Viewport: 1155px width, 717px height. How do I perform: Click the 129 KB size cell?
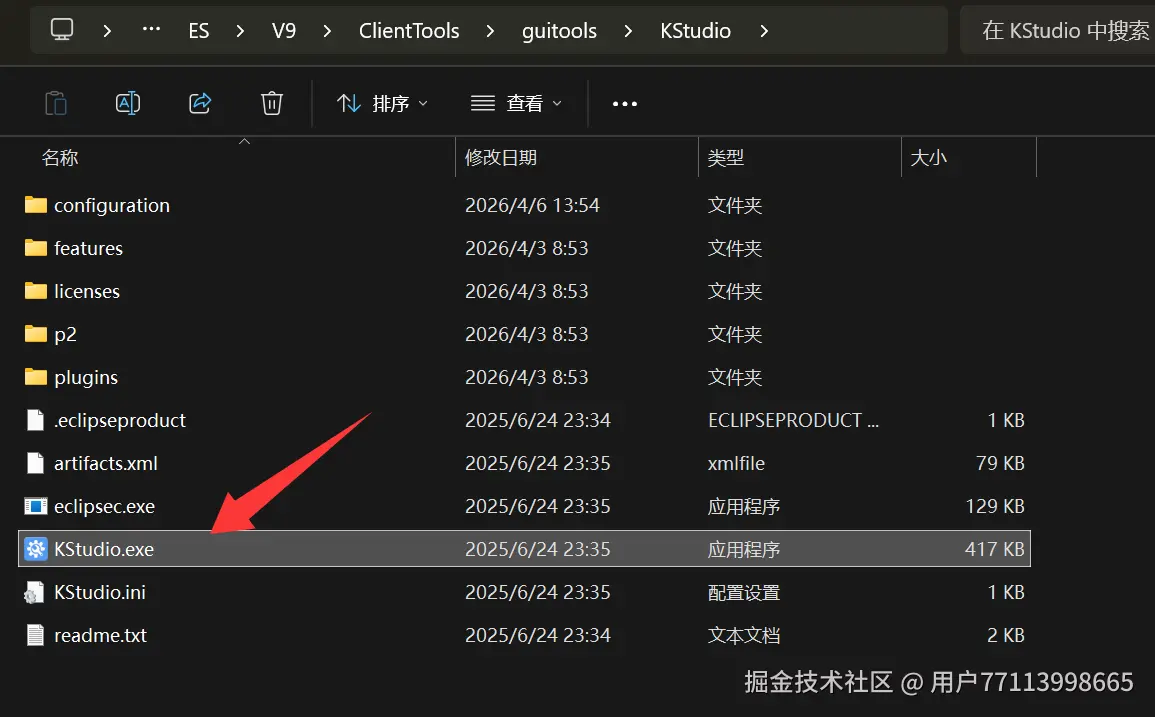pos(995,506)
